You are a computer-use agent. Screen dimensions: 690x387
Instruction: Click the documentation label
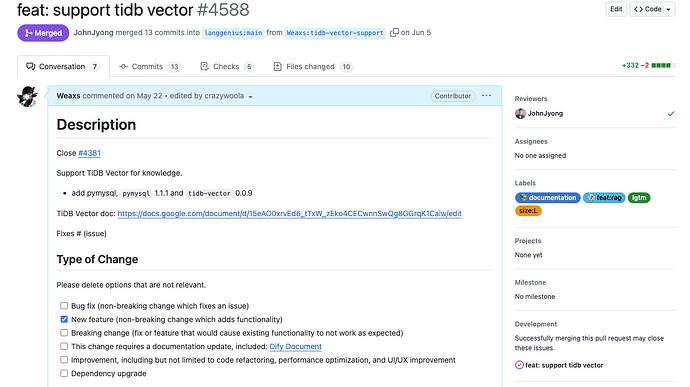pos(547,198)
